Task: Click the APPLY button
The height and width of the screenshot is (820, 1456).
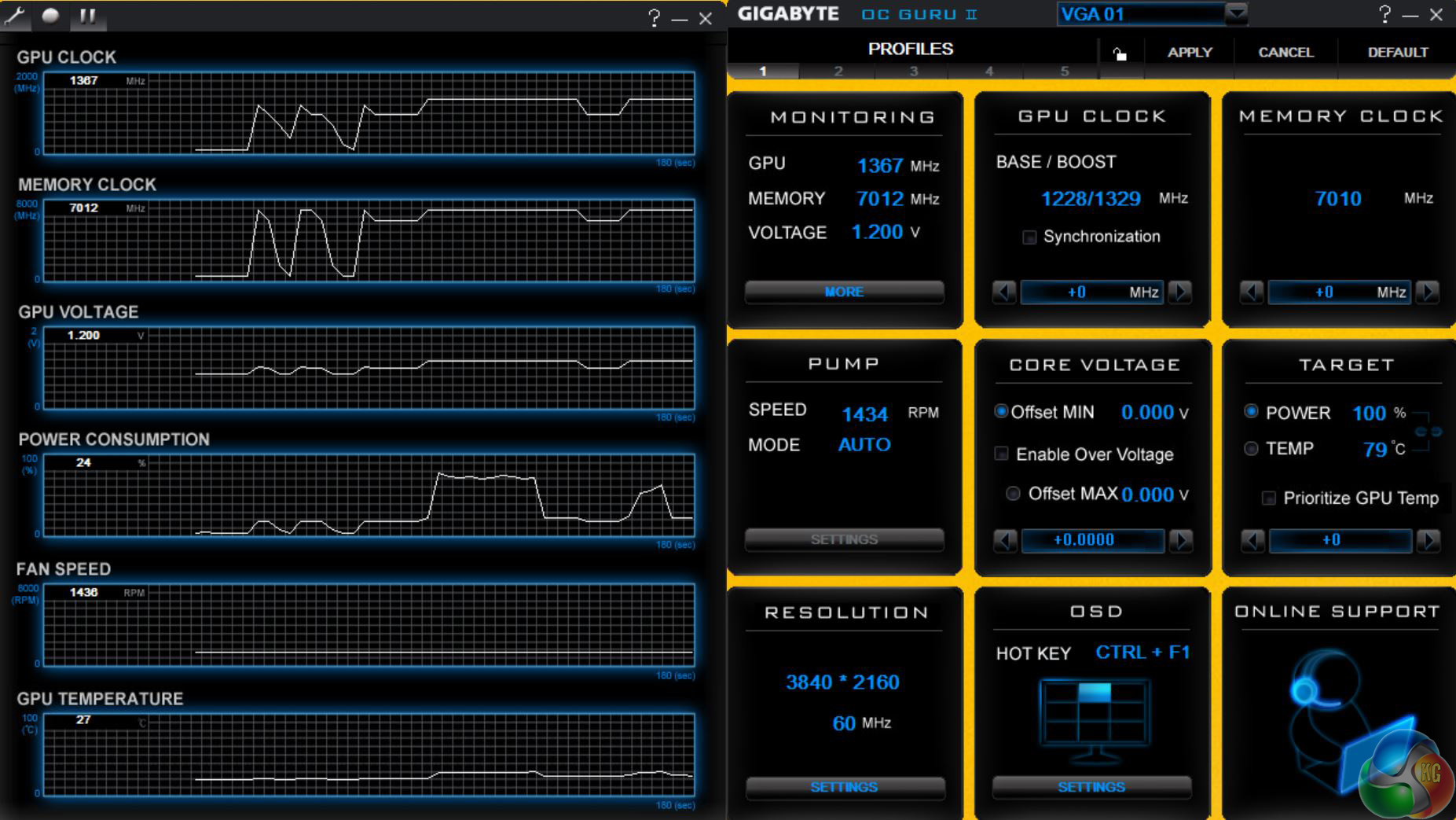Action: [1190, 53]
